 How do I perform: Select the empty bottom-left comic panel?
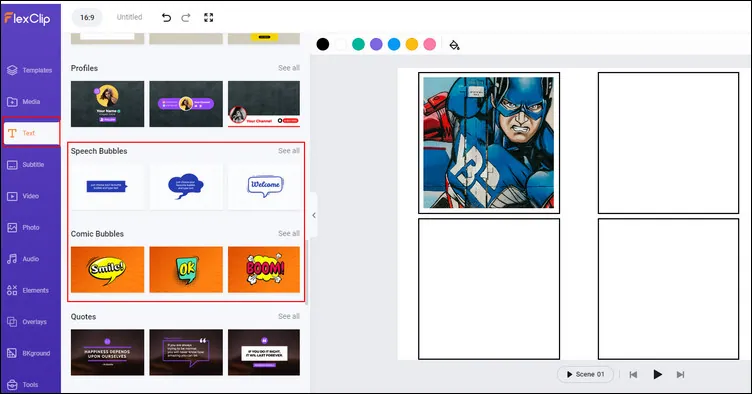click(489, 289)
